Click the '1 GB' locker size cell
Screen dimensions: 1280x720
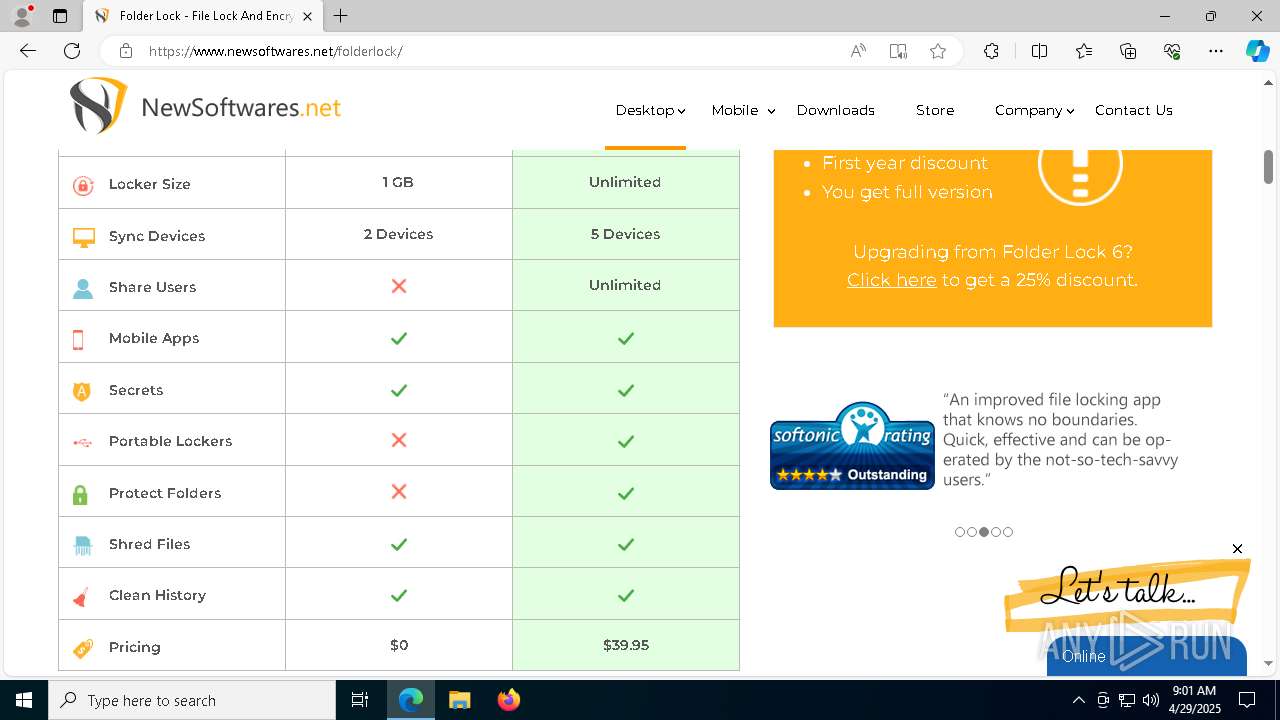398,182
